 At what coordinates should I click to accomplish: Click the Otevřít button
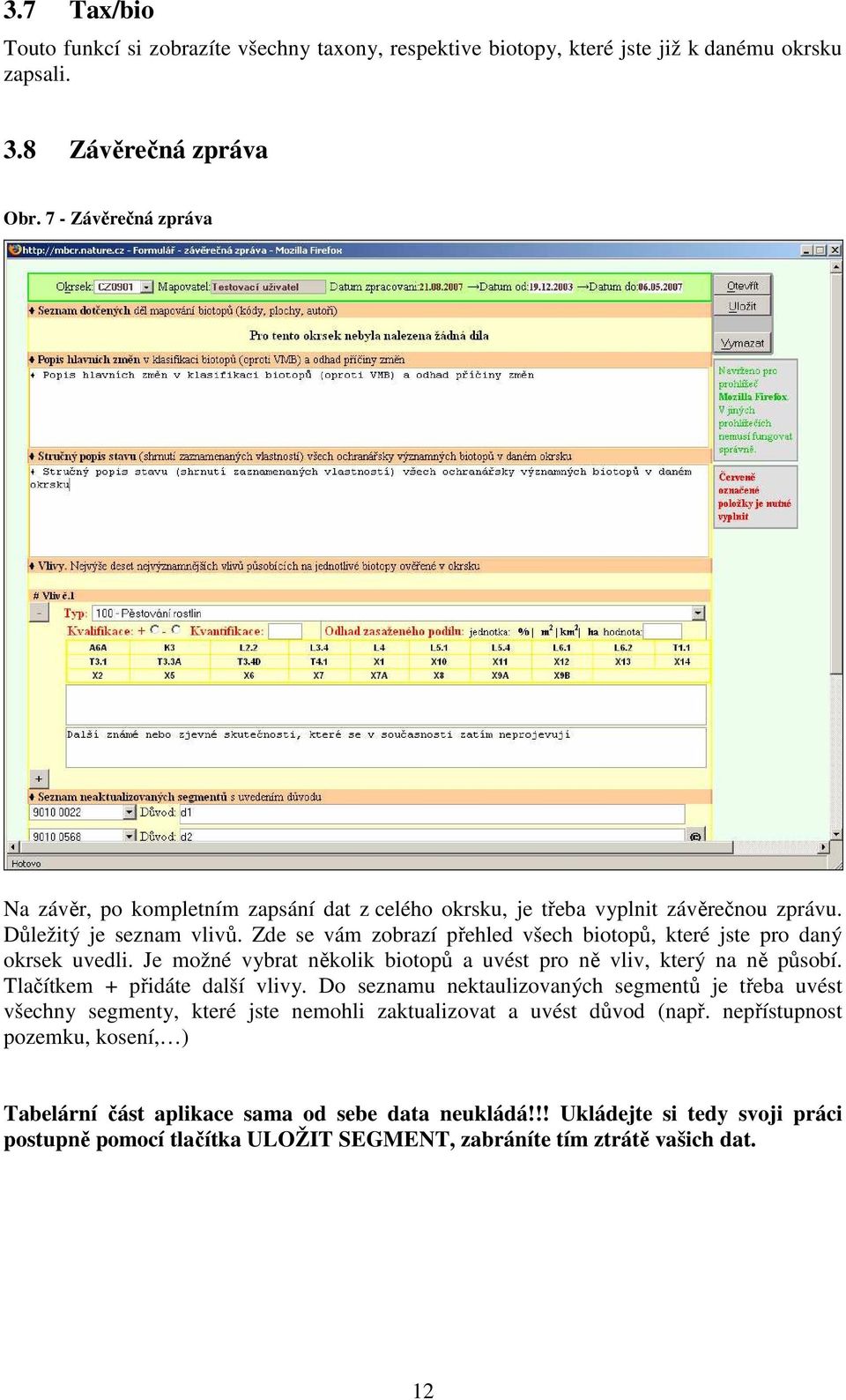pos(742,286)
